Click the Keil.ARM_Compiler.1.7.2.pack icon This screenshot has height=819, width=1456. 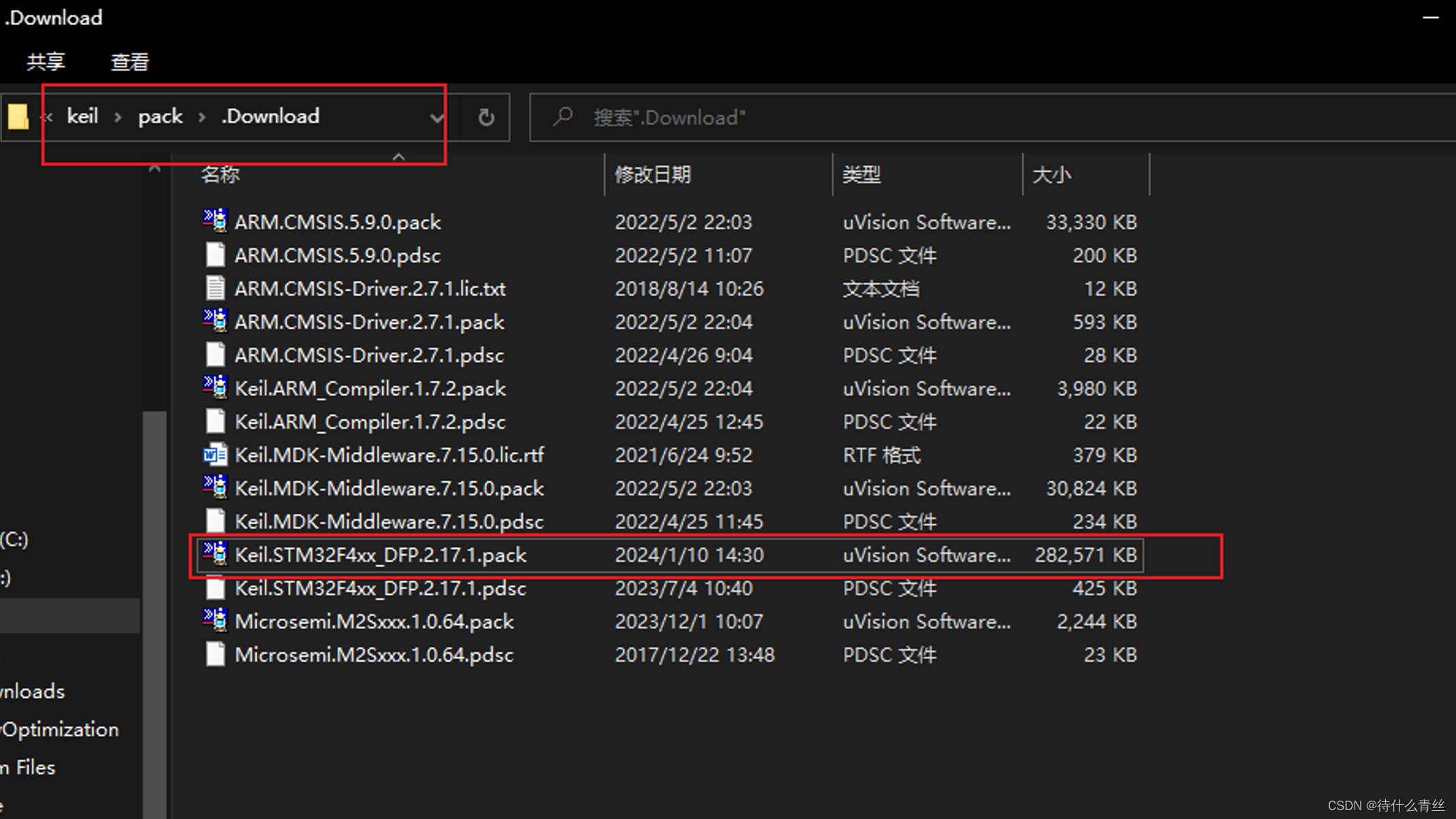pyautogui.click(x=215, y=387)
